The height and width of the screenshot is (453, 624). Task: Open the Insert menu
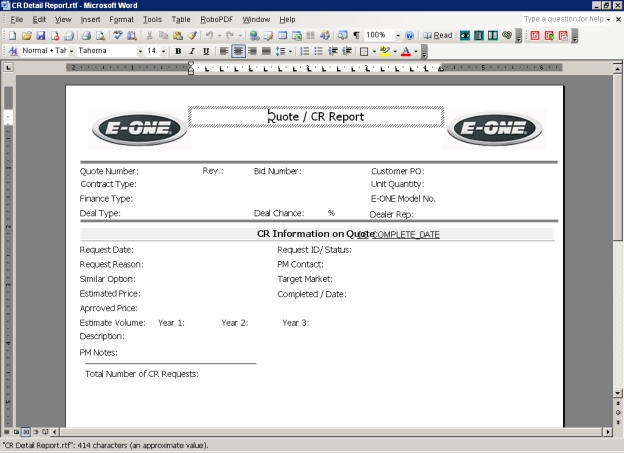pos(90,20)
